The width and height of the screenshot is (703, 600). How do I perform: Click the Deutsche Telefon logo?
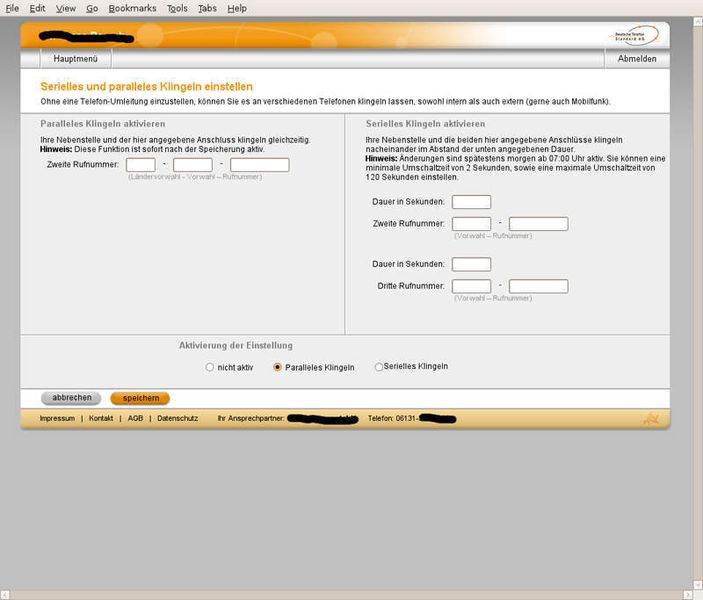point(636,36)
